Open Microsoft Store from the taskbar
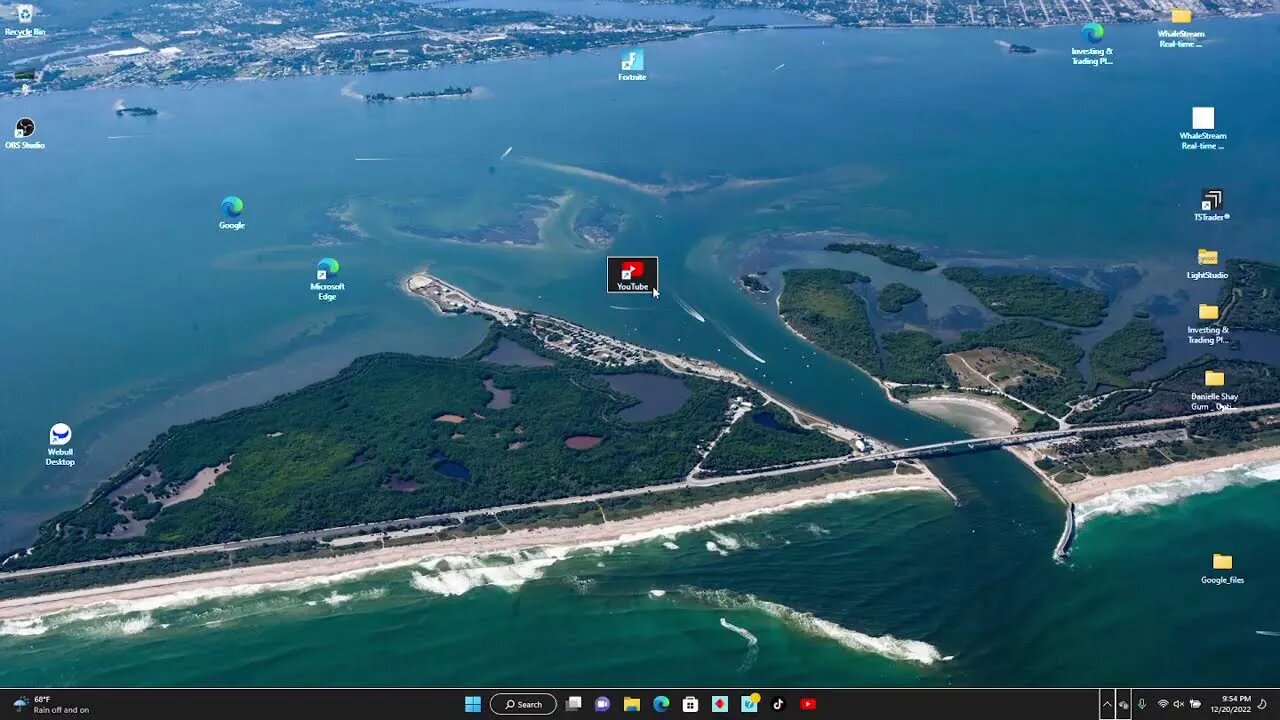1280x720 pixels. pos(690,704)
